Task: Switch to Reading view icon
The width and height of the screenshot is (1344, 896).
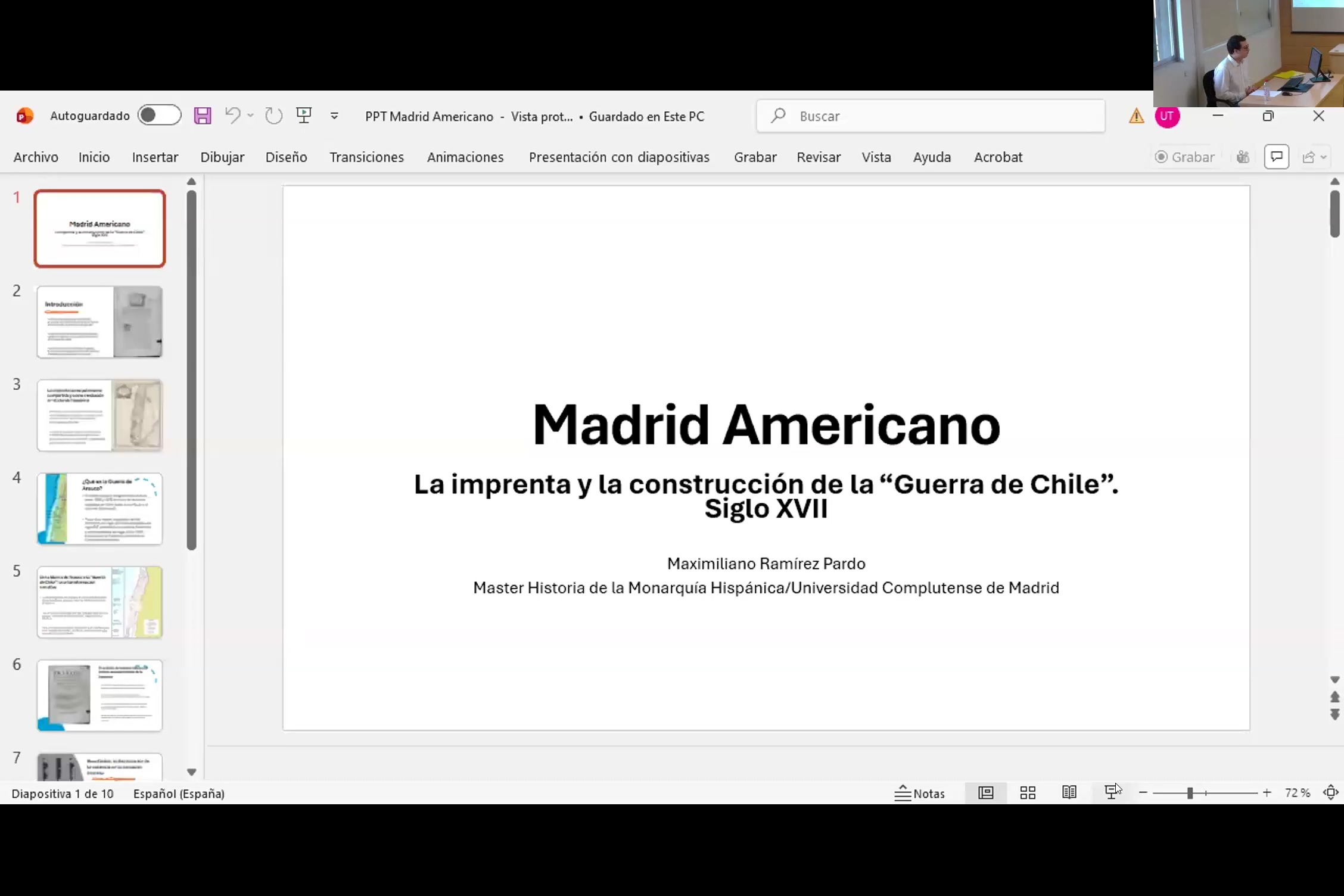Action: (x=1069, y=793)
